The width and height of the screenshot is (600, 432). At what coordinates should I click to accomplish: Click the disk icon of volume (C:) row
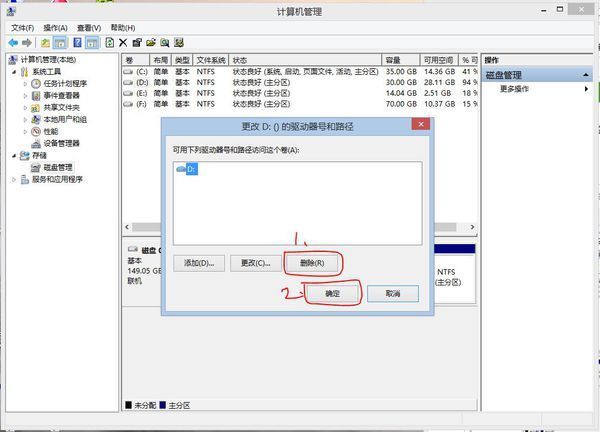(x=128, y=72)
